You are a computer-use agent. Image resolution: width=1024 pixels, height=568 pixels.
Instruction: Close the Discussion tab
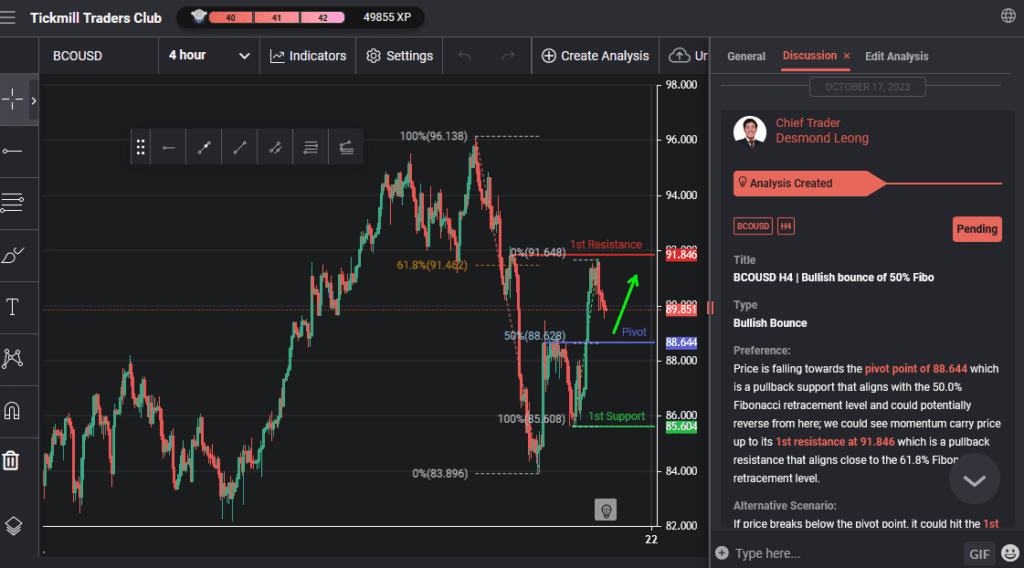(847, 56)
